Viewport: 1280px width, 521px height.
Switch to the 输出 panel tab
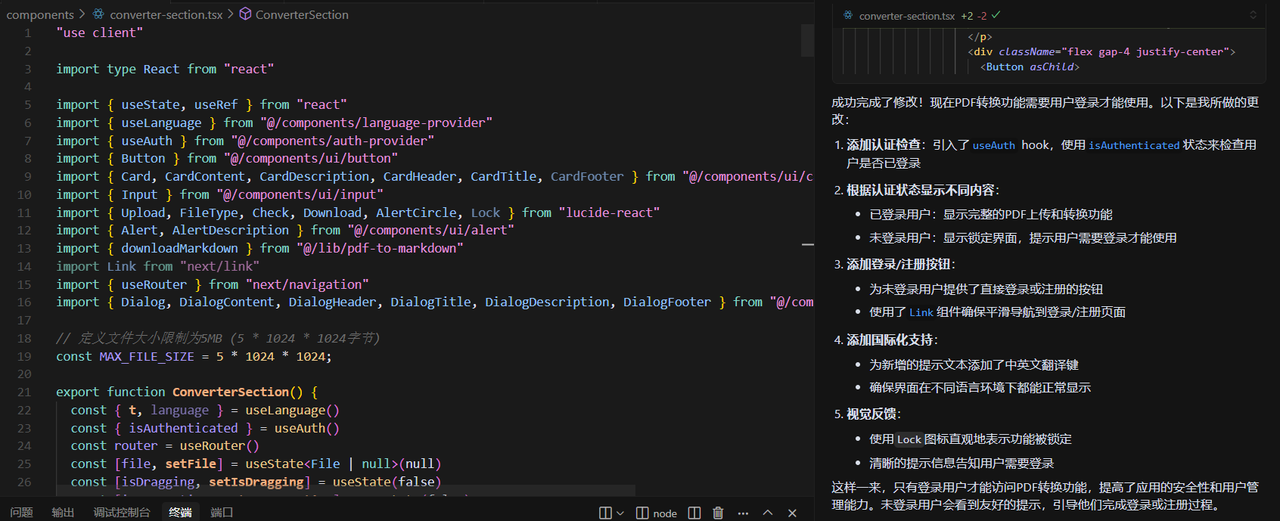[63, 512]
